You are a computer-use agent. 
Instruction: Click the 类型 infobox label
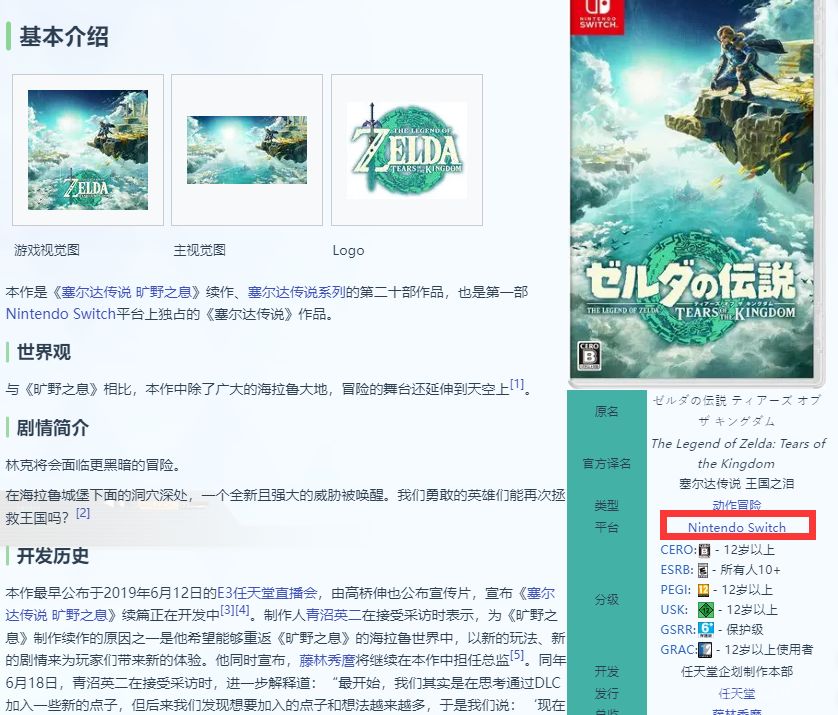coord(607,505)
